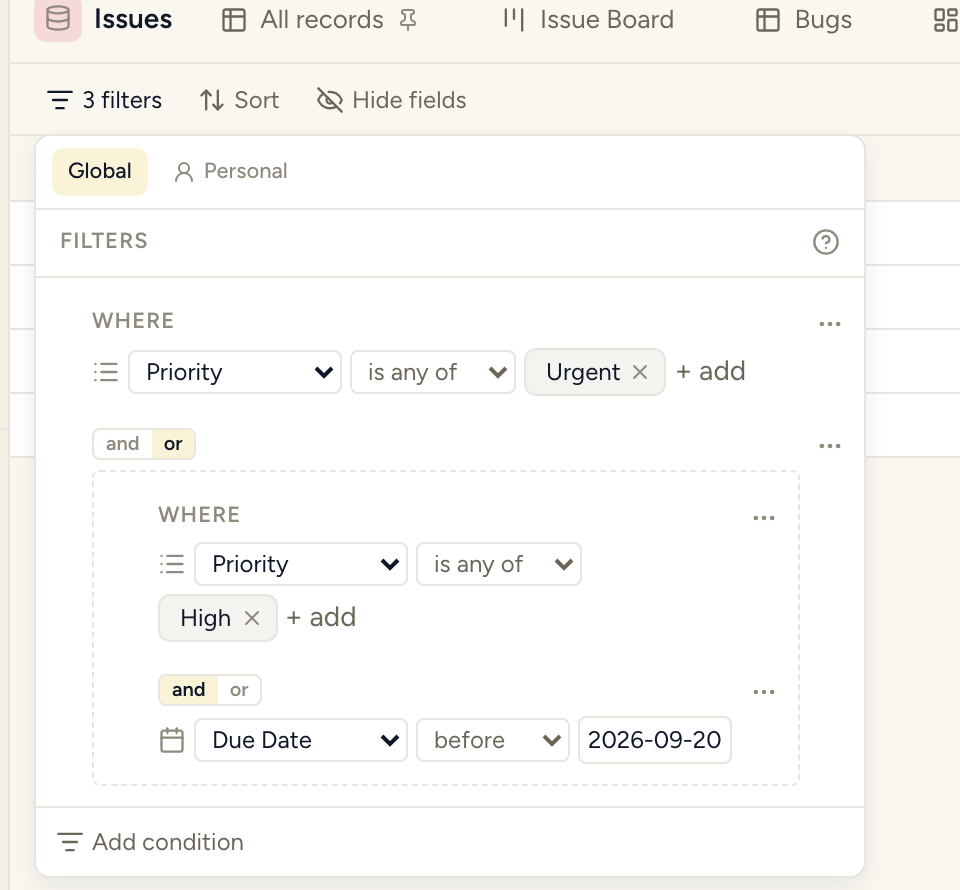Click the list icon beside the first Priority field
The image size is (960, 890).
[x=106, y=372]
